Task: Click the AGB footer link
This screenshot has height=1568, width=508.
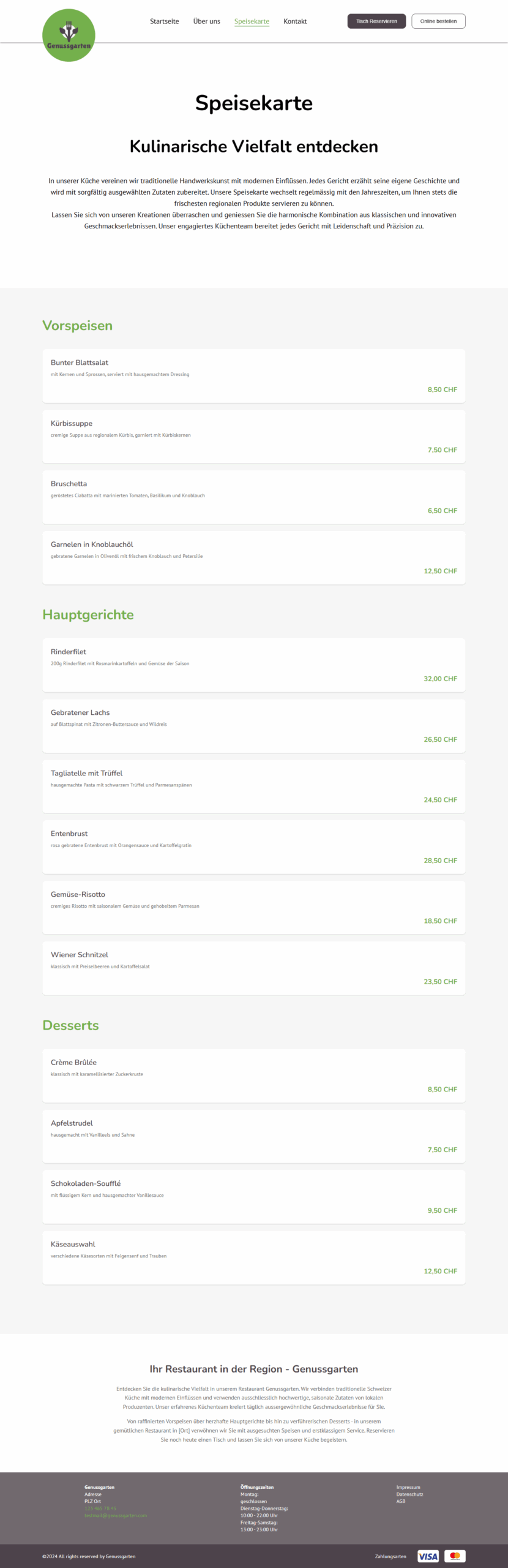Action: (x=401, y=1501)
